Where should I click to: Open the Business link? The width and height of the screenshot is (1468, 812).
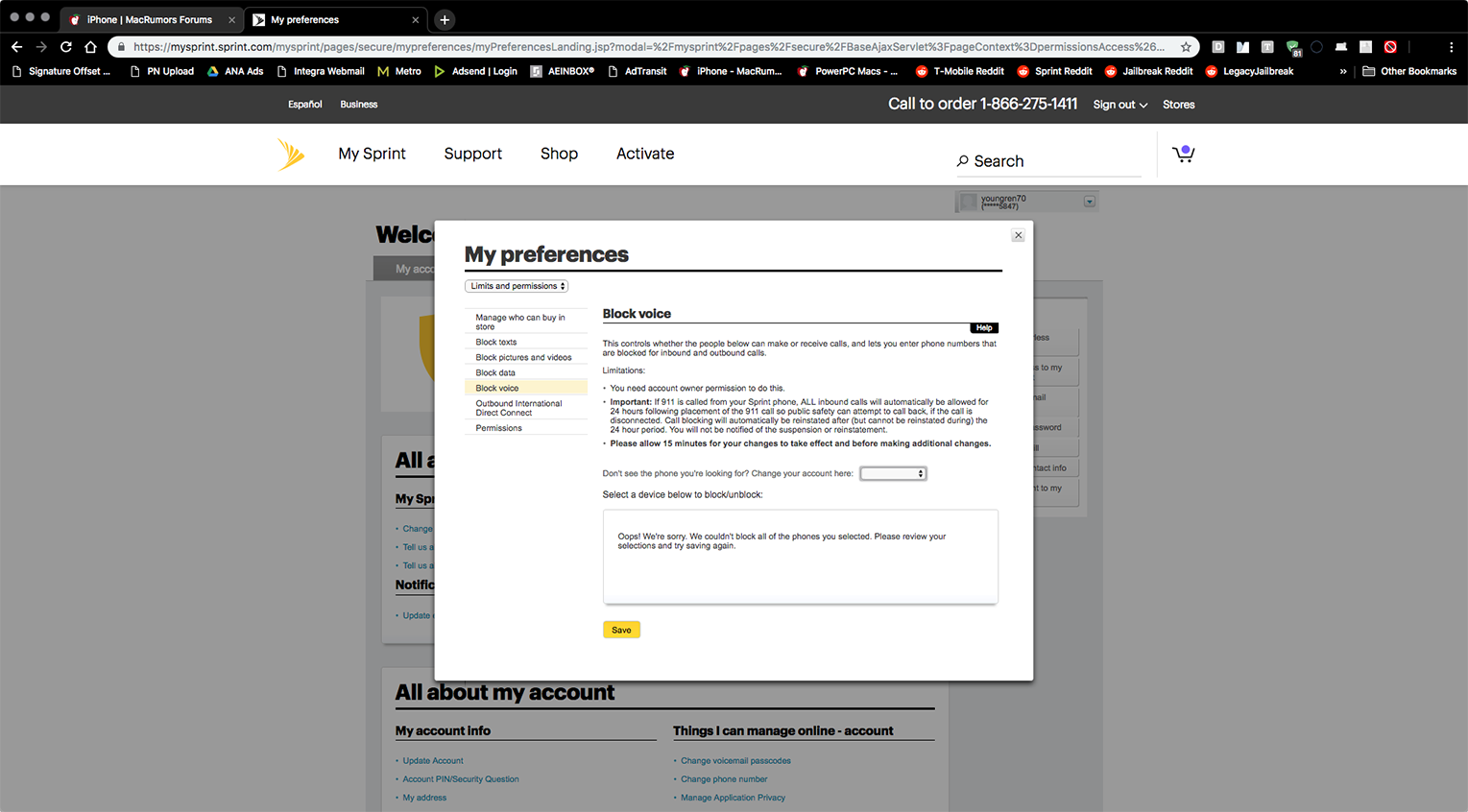tap(358, 105)
